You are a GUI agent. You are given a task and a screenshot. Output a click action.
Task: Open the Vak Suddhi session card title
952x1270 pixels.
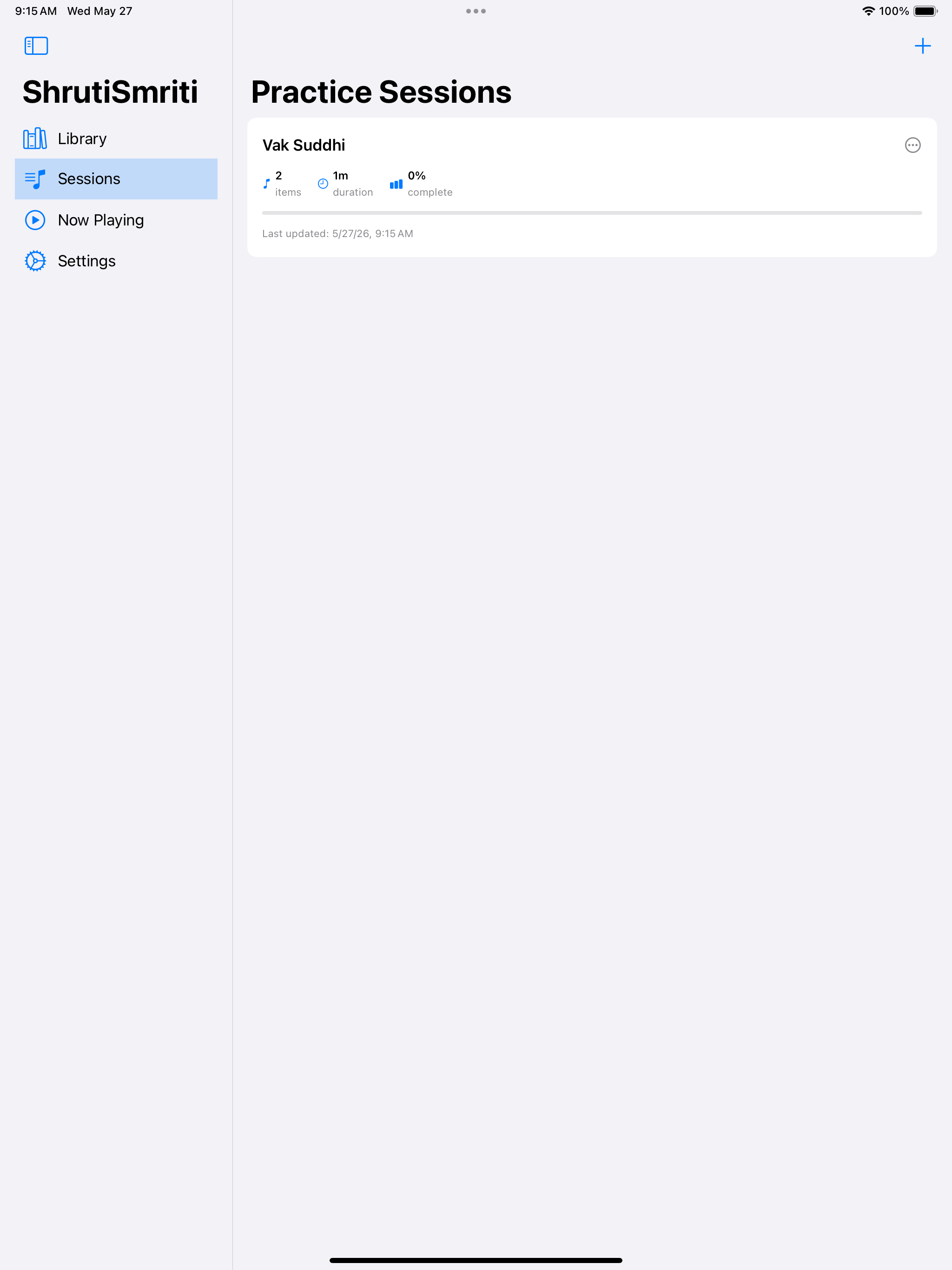pyautogui.click(x=304, y=145)
